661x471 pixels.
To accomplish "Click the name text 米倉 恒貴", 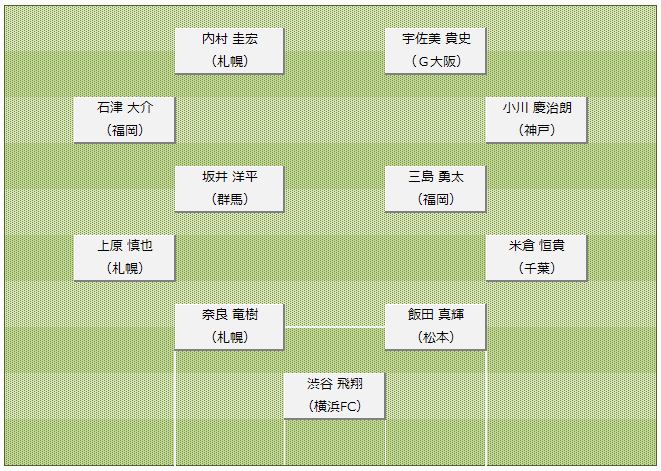I will click(537, 245).
